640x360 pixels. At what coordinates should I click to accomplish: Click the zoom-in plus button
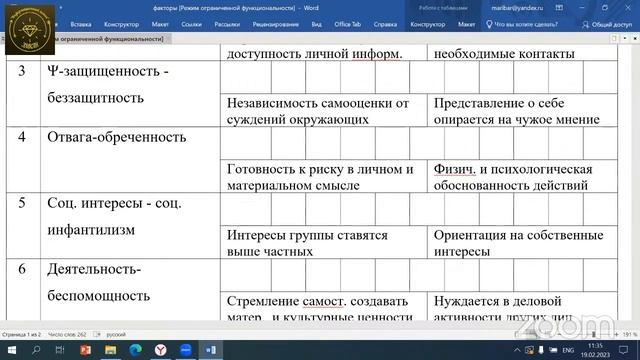click(x=616, y=335)
